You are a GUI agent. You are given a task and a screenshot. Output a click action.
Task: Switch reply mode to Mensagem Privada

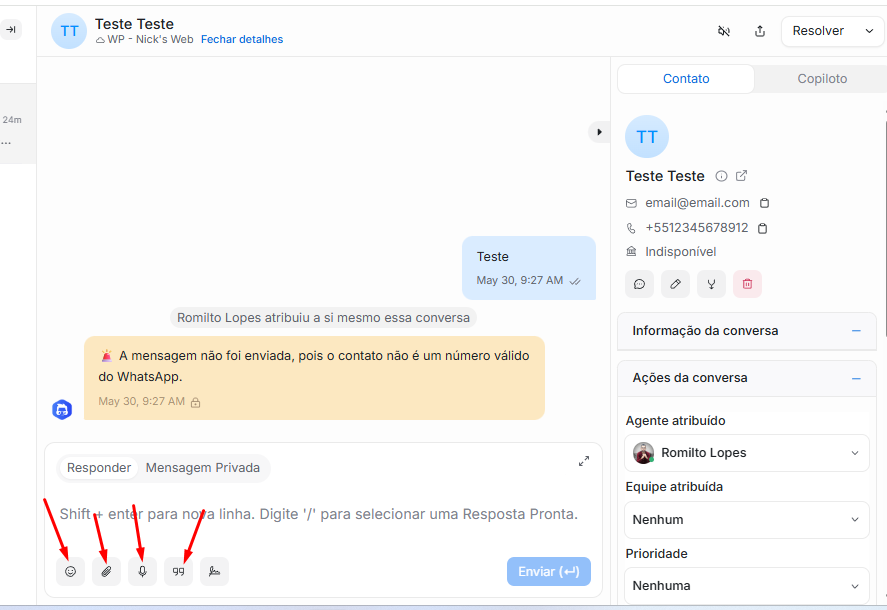tap(203, 468)
